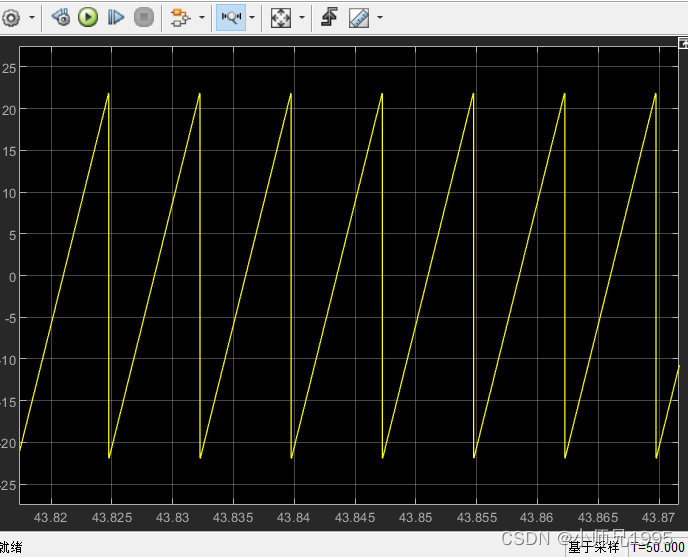Click Scale Axes Limits icon
The width and height of the screenshot is (688, 557).
pyautogui.click(x=281, y=18)
